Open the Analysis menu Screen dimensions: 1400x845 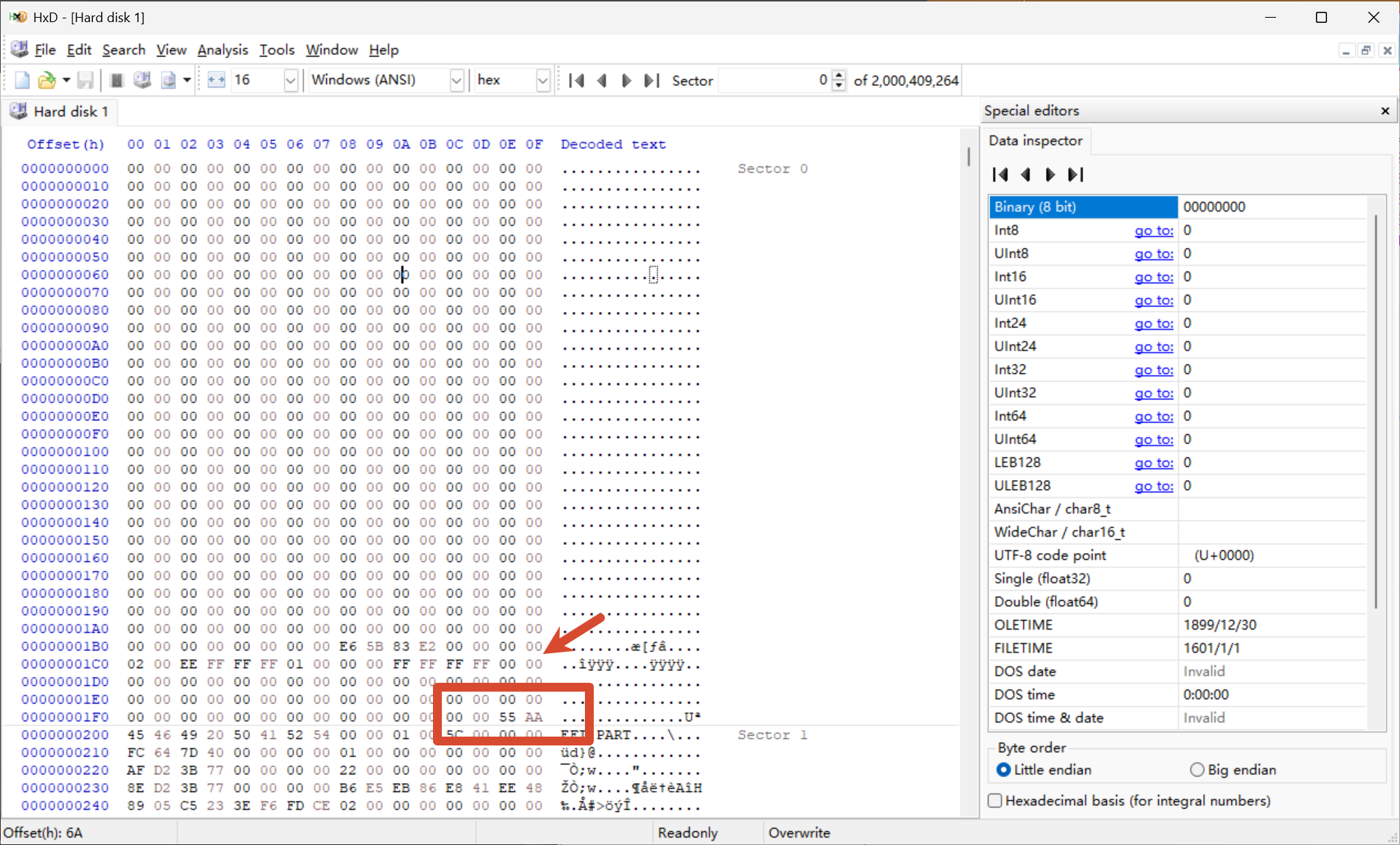pos(223,50)
